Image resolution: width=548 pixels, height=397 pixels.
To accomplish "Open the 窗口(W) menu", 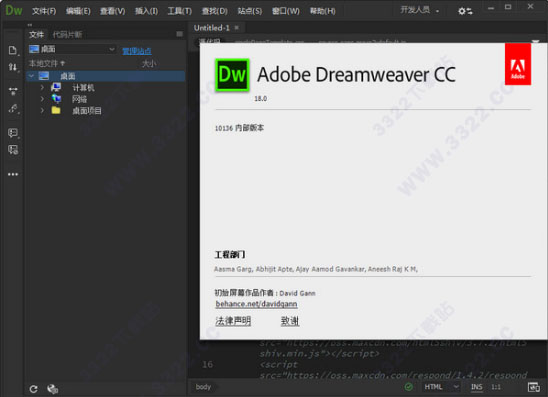I will [286, 11].
